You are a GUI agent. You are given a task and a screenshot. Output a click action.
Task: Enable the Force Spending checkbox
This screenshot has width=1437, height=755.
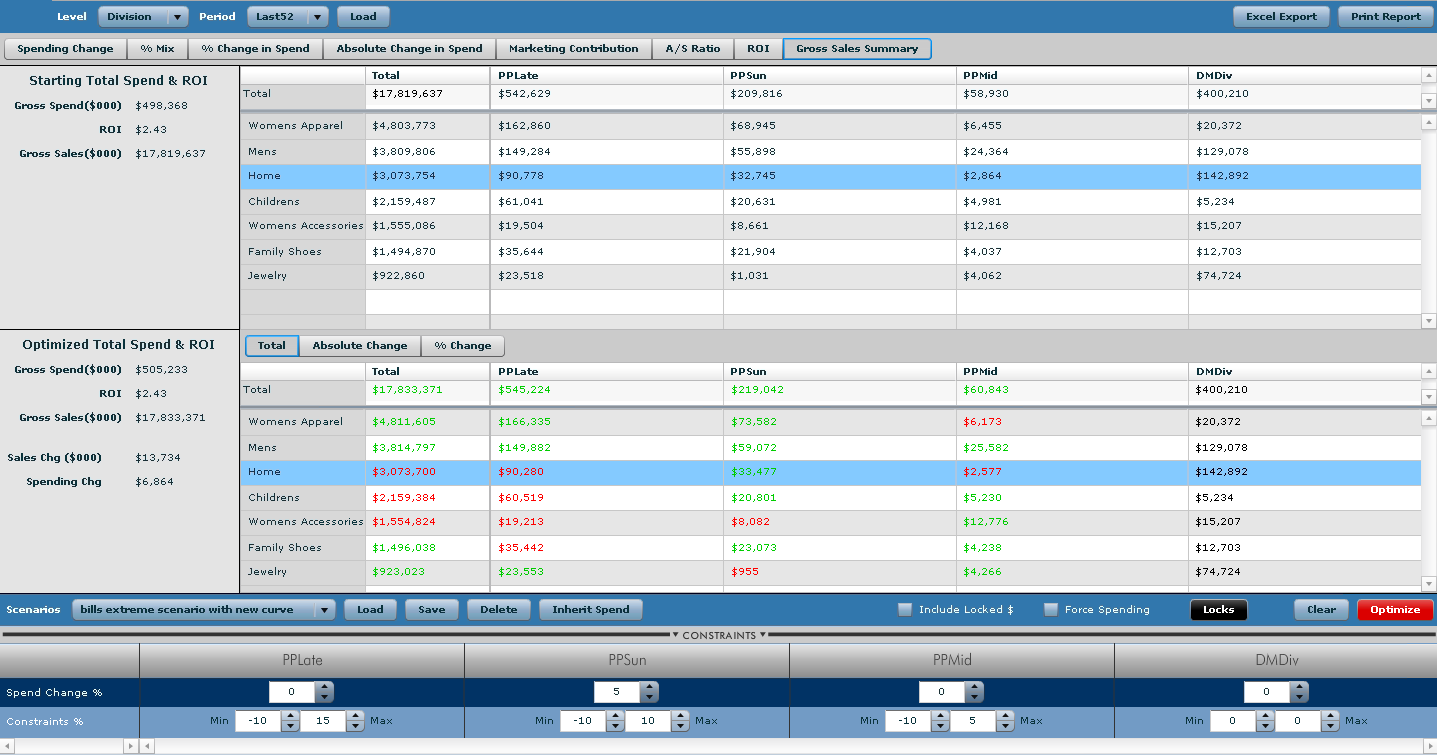tap(1051, 609)
